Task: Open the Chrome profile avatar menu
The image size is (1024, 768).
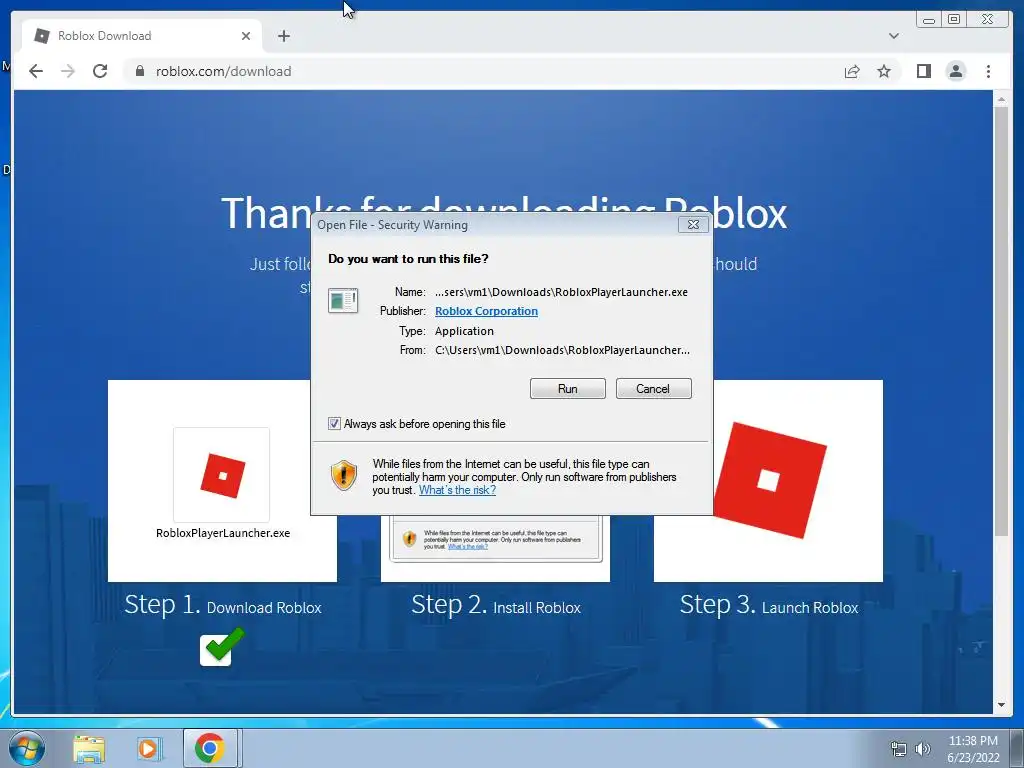Action: click(955, 71)
